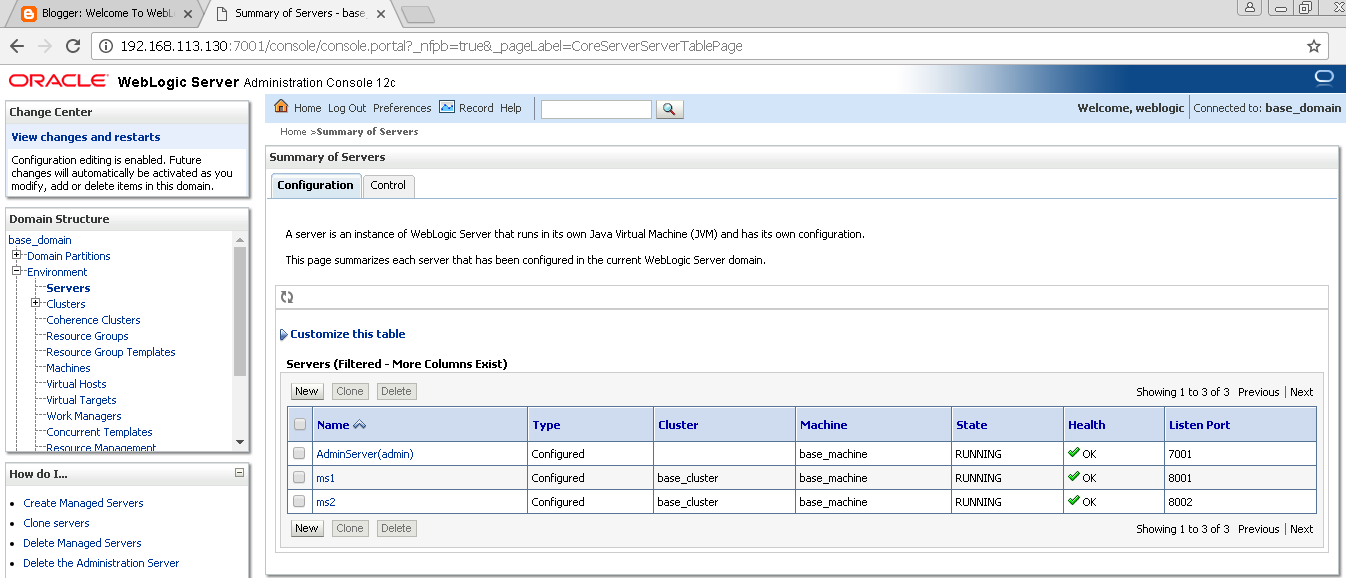The height and width of the screenshot is (578, 1346).
Task: Click the table refresh icon
Action: pos(287,297)
